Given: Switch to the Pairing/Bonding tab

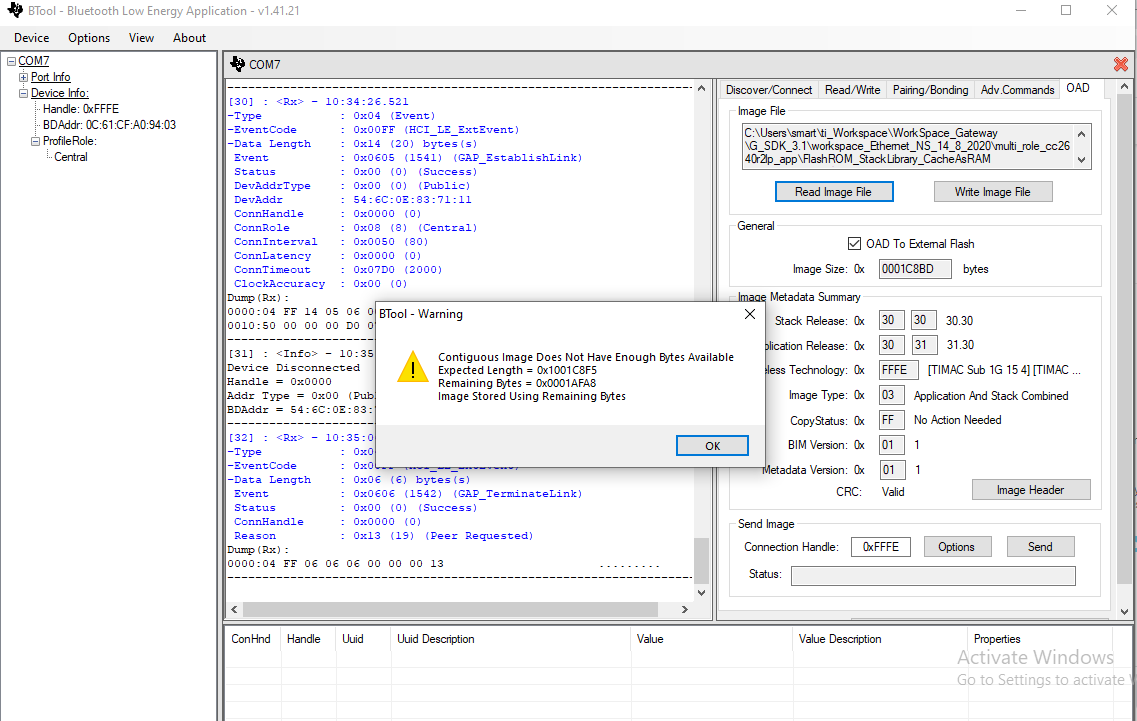Looking at the screenshot, I should [x=930, y=90].
